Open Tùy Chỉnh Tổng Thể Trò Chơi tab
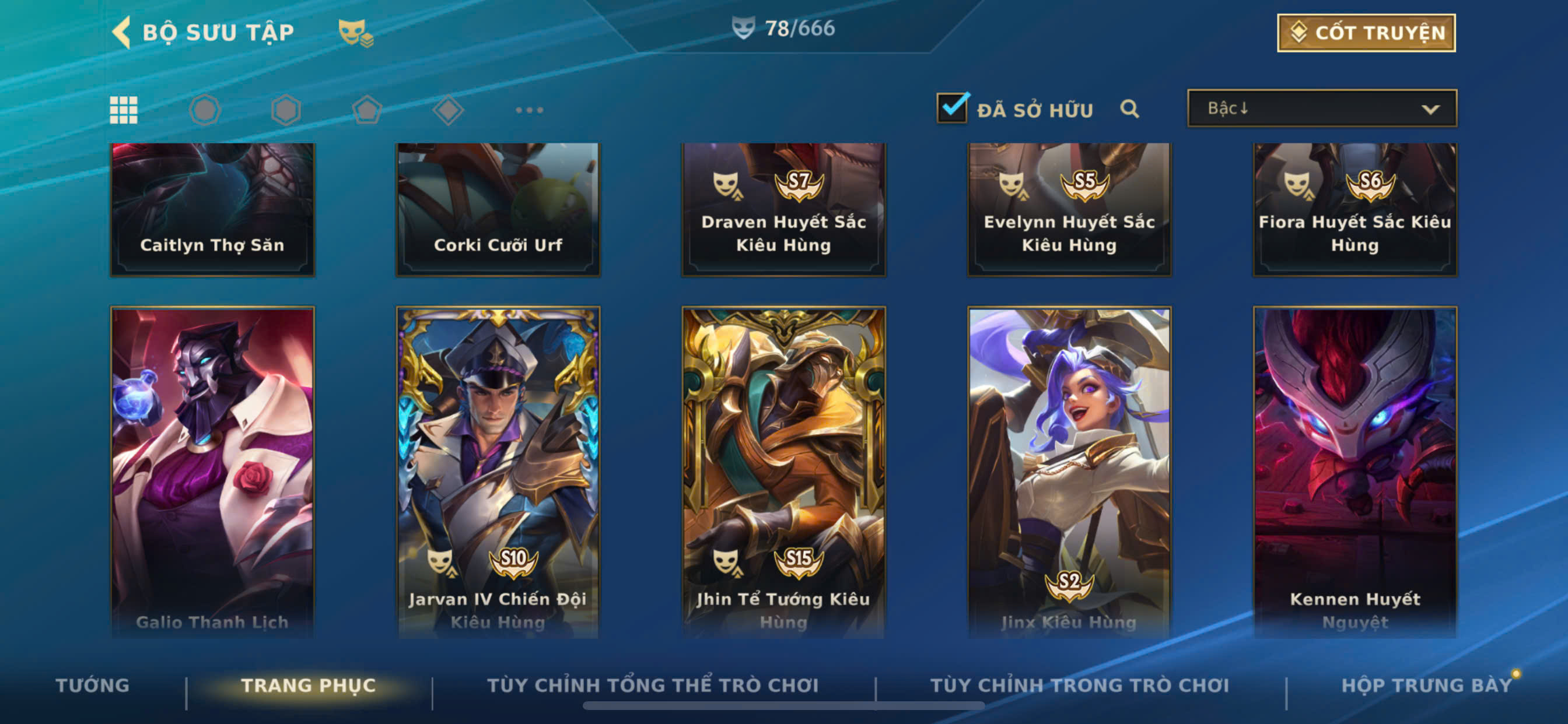The image size is (1568, 724). tap(653, 685)
